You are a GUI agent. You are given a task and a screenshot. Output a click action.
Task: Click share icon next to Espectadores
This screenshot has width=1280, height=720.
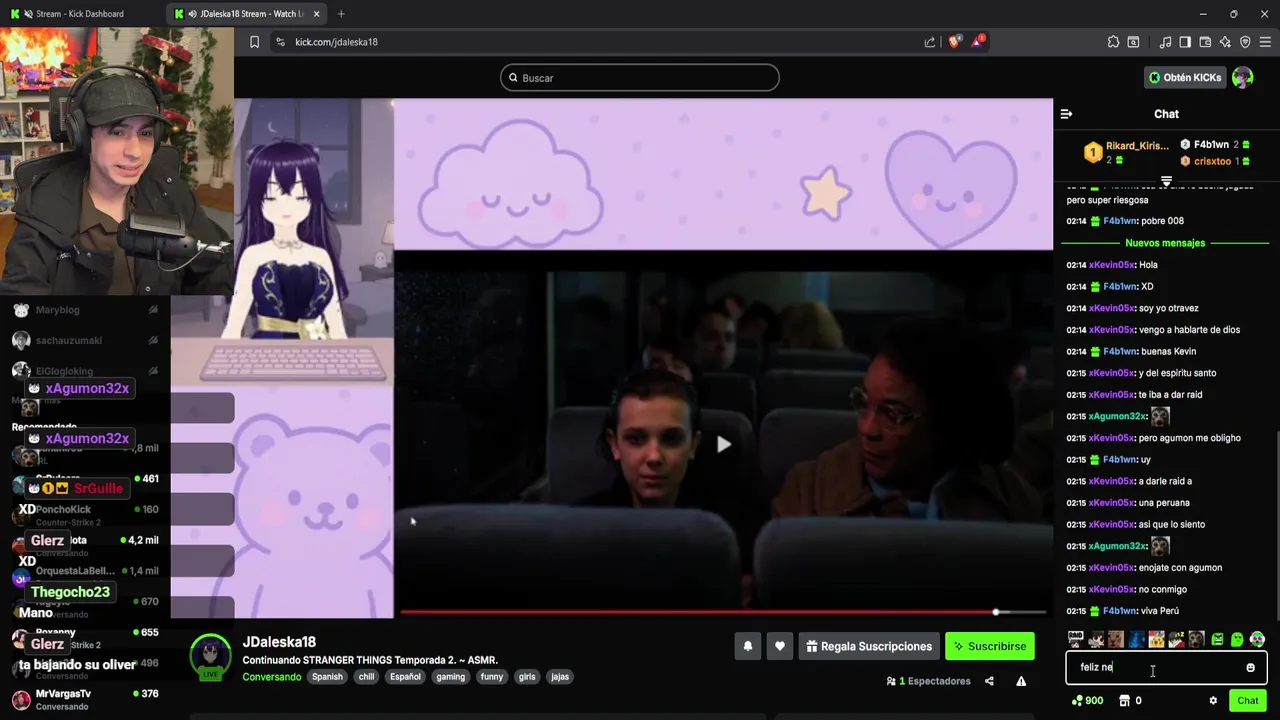pyautogui.click(x=989, y=681)
